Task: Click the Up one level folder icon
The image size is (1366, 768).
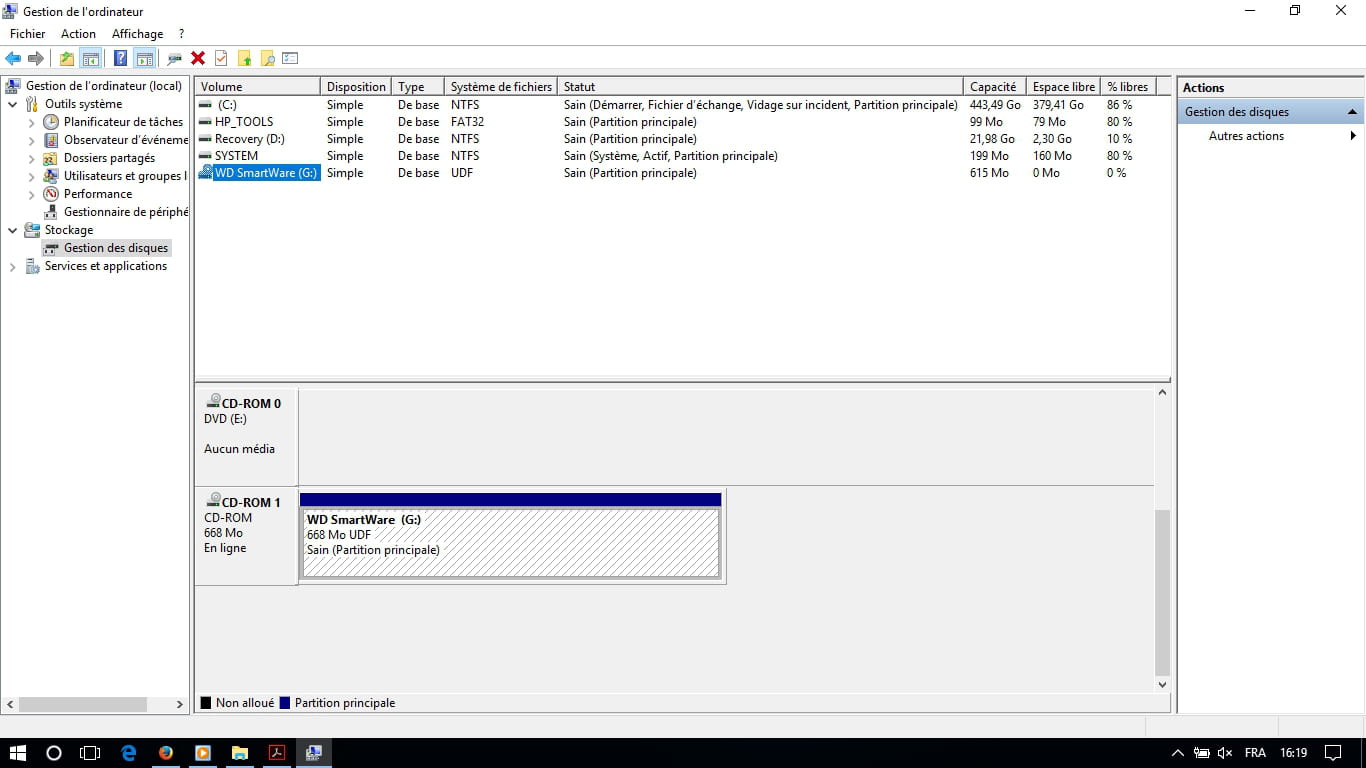Action: 67,58
